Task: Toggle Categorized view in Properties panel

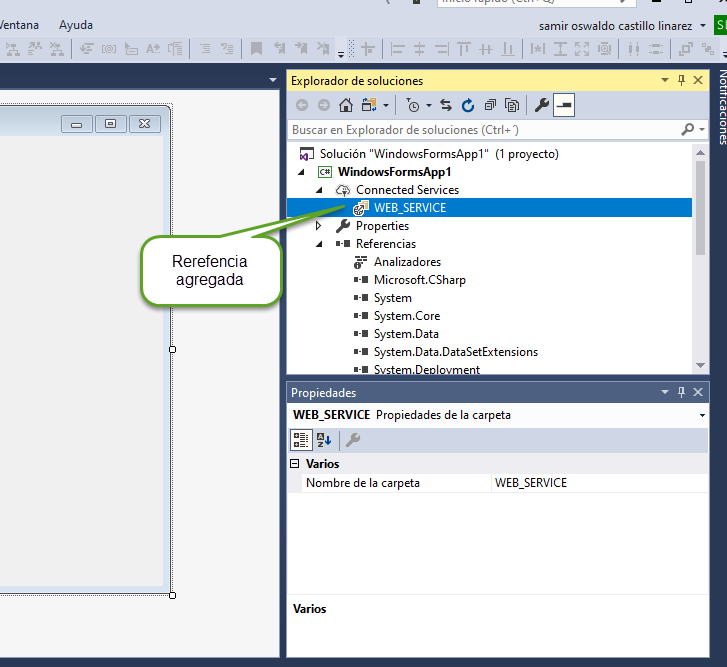Action: pos(301,439)
